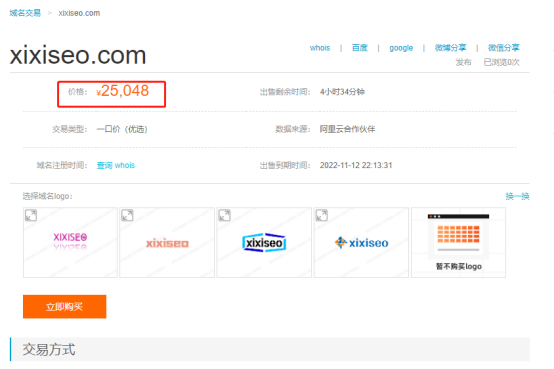This screenshot has width=554, height=369.
Task: Click xixiseo.com in the breadcrumb
Action: [79, 13]
